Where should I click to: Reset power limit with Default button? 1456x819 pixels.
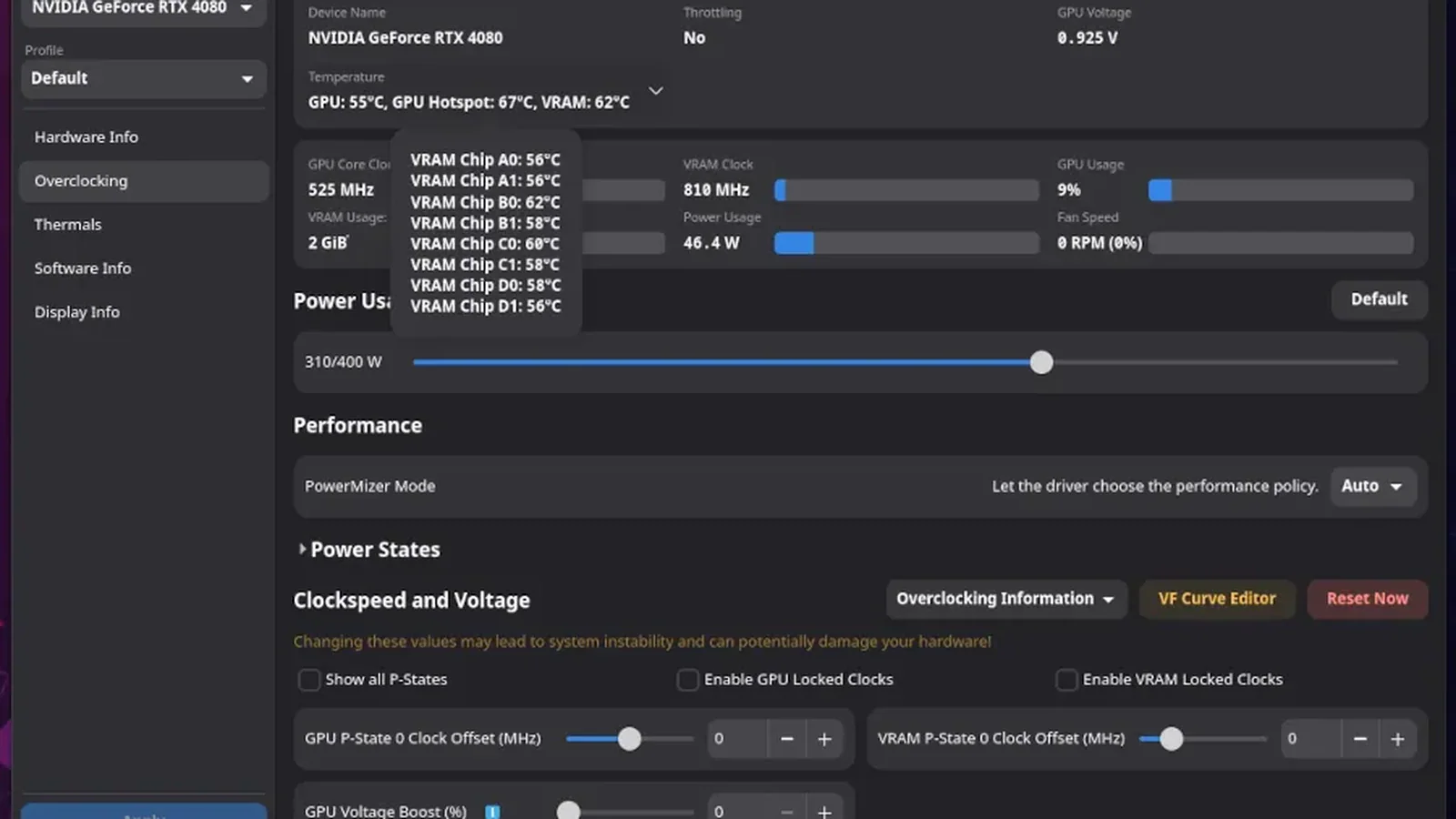pyautogui.click(x=1379, y=299)
